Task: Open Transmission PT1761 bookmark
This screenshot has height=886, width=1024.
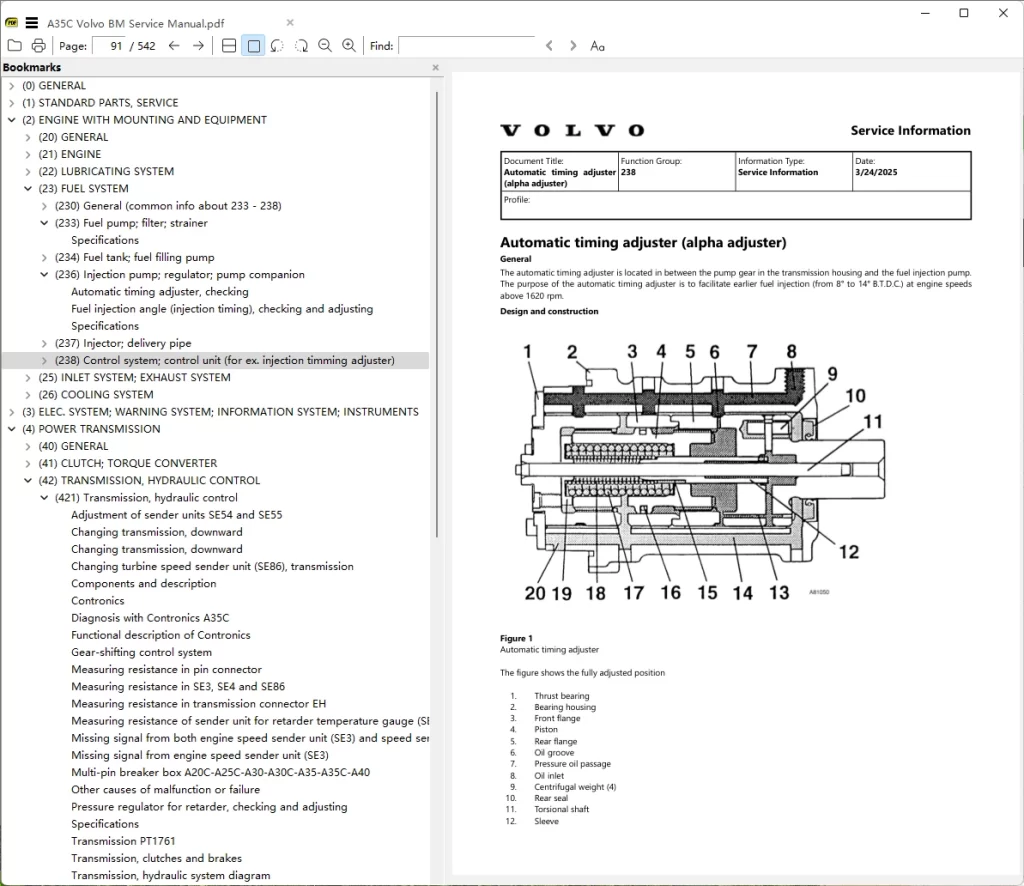Action: (x=123, y=841)
